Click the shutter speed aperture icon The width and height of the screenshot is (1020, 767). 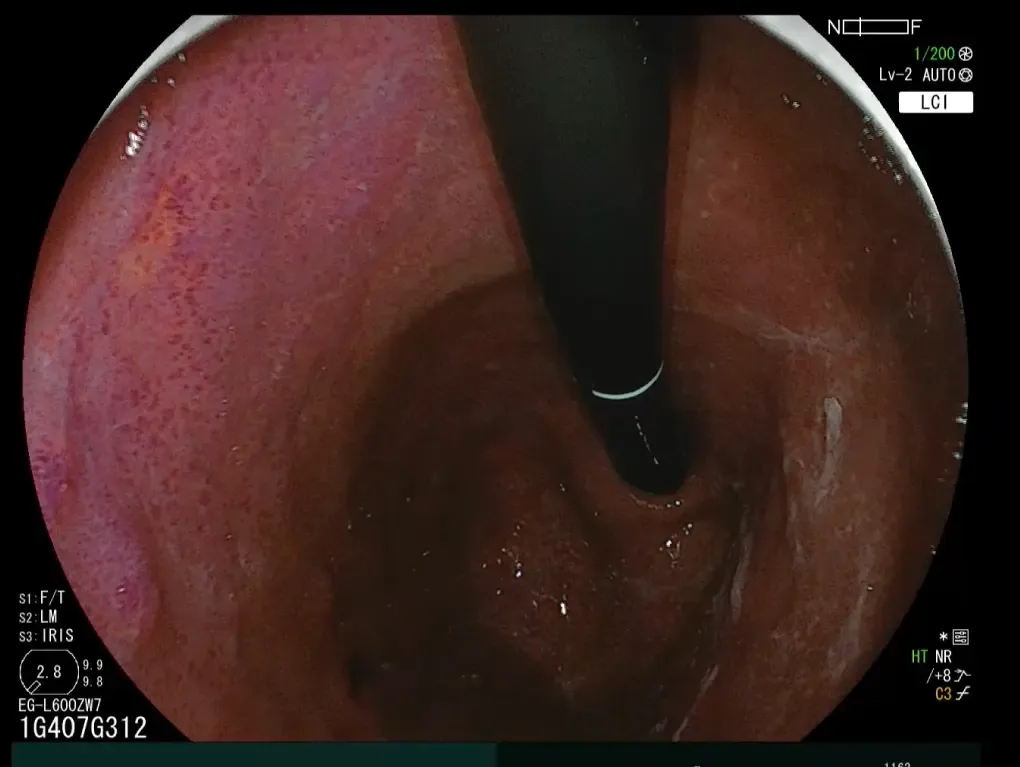(966, 54)
